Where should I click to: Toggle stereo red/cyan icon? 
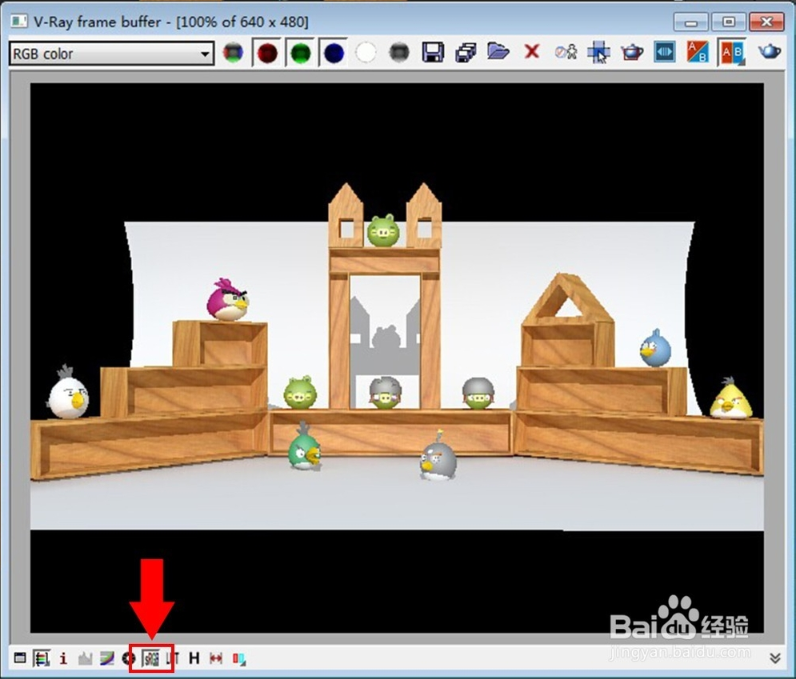[x=239, y=659]
